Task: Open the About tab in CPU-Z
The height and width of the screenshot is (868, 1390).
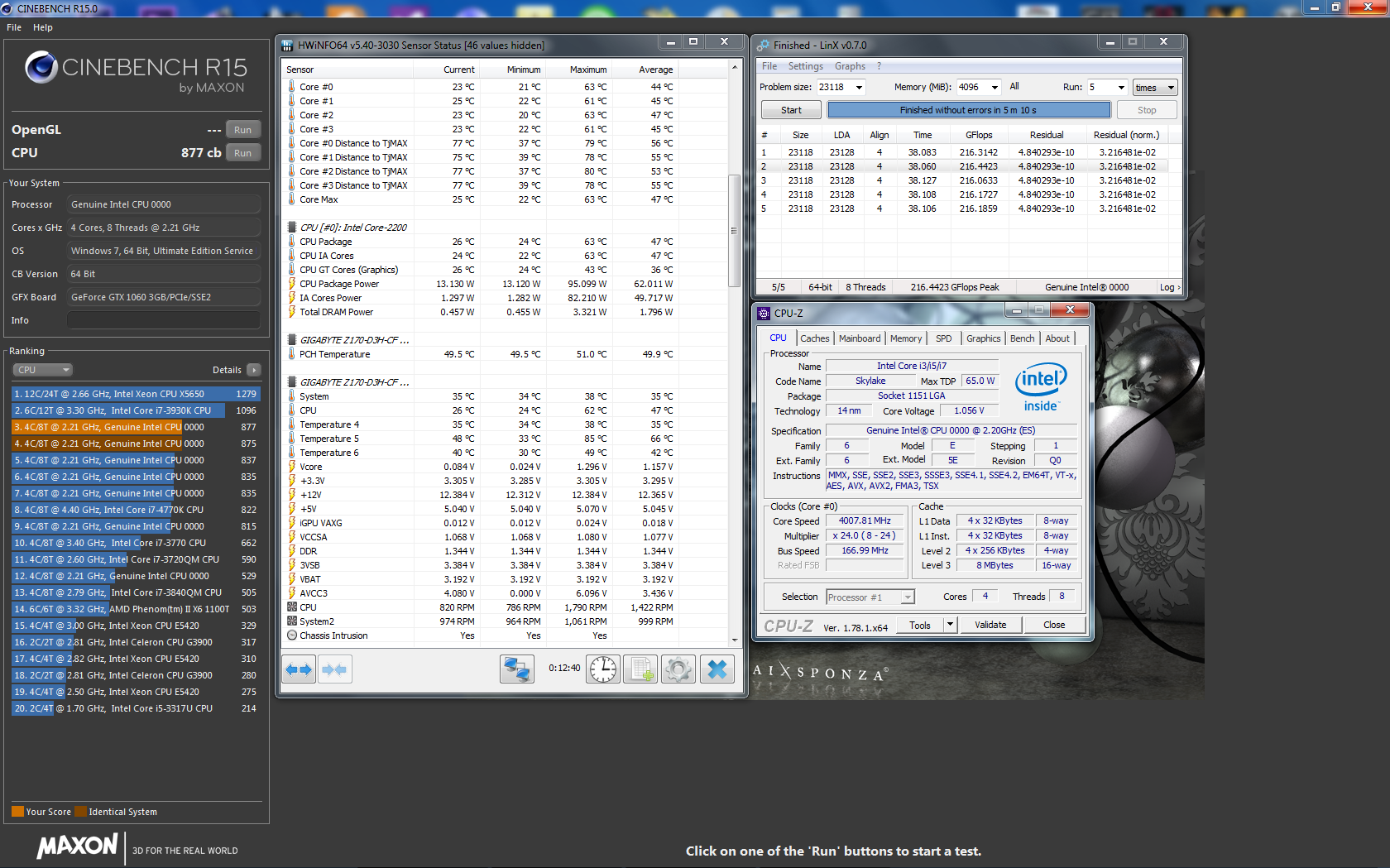Action: pyautogui.click(x=1057, y=338)
